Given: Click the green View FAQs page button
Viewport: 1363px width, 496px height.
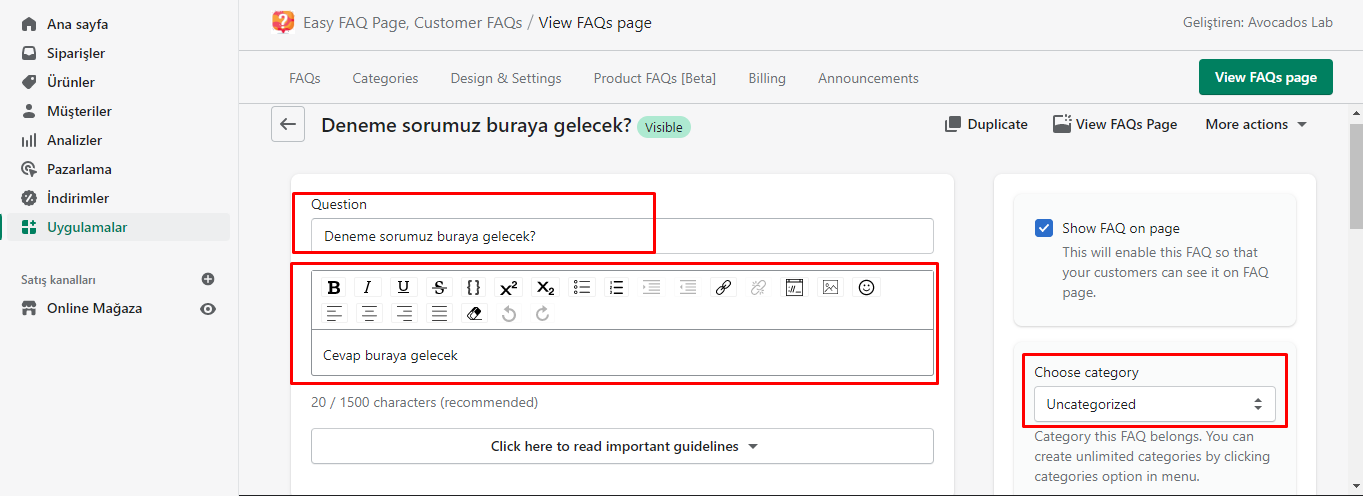Looking at the screenshot, I should pos(1266,77).
